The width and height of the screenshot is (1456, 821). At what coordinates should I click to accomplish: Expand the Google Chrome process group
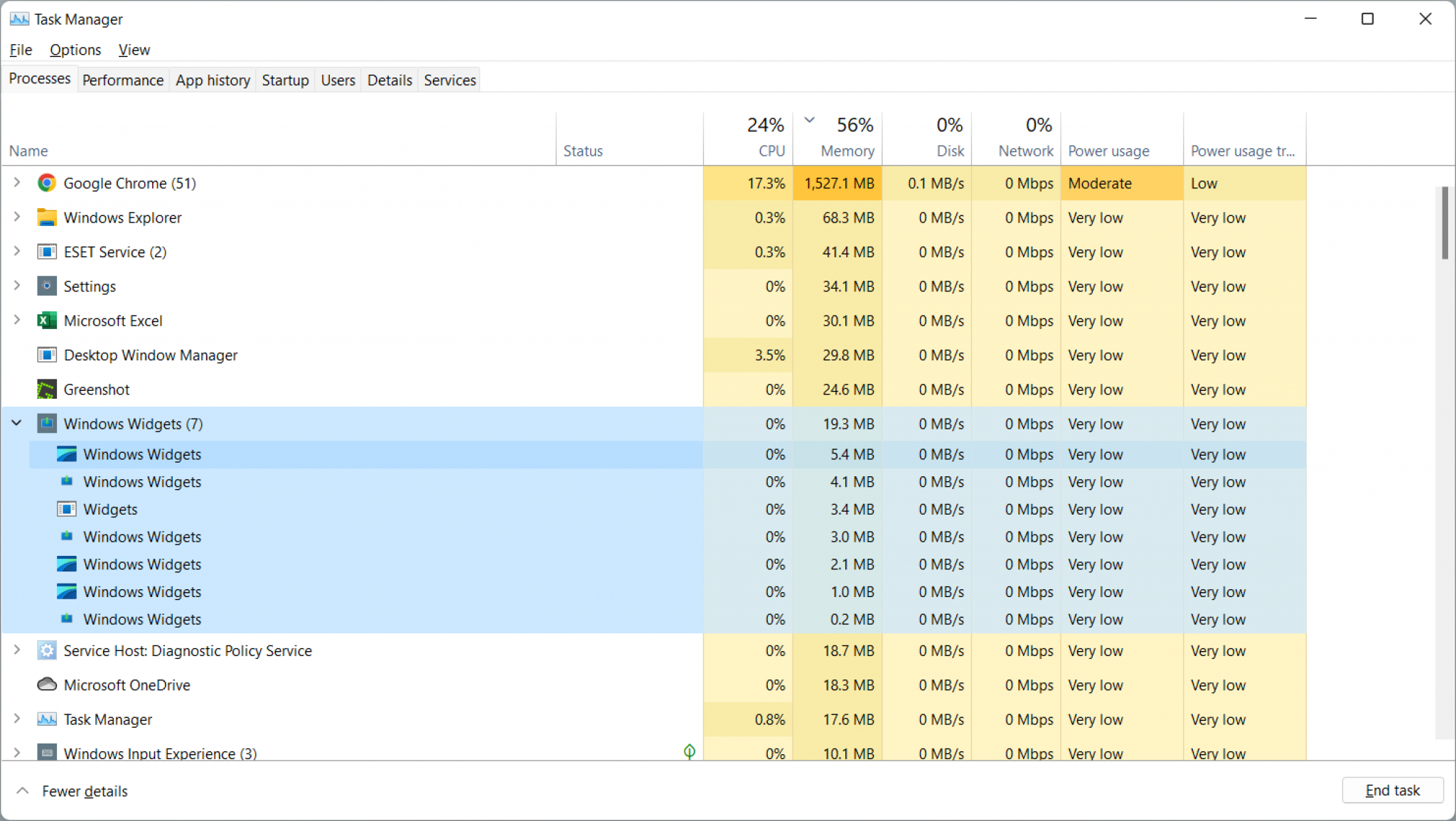(16, 183)
